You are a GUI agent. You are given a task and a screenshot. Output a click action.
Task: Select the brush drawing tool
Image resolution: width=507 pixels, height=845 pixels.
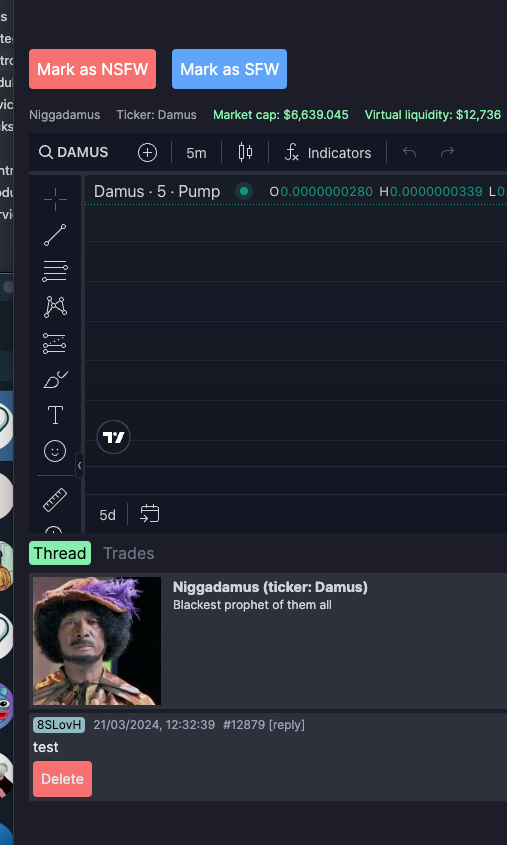(x=55, y=379)
